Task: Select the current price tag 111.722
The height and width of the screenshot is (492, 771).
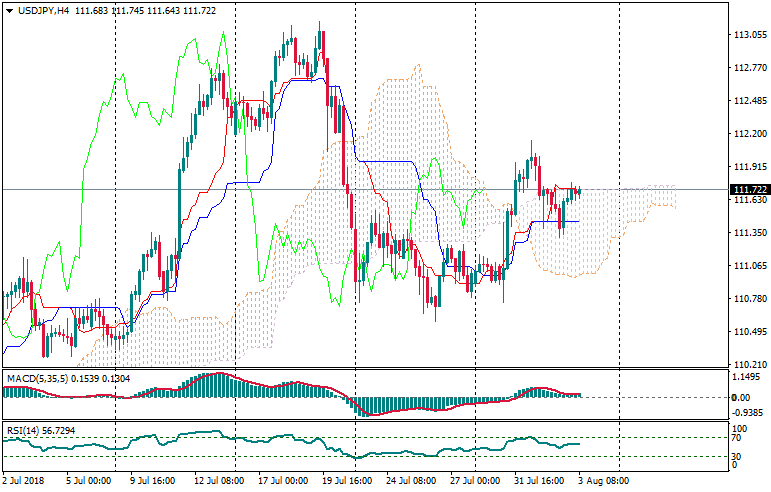Action: (x=749, y=189)
